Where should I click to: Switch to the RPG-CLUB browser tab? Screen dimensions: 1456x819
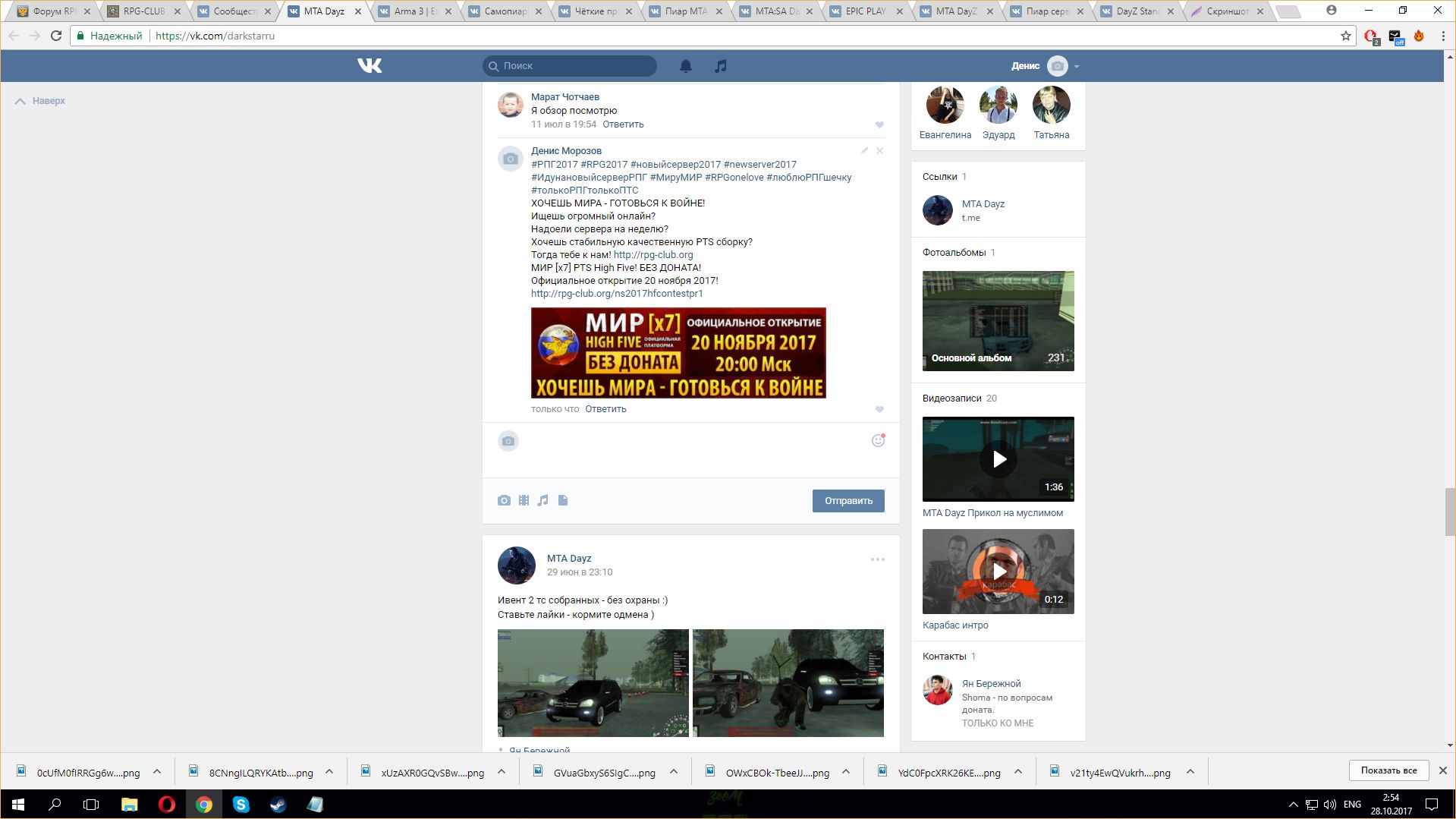pos(143,11)
